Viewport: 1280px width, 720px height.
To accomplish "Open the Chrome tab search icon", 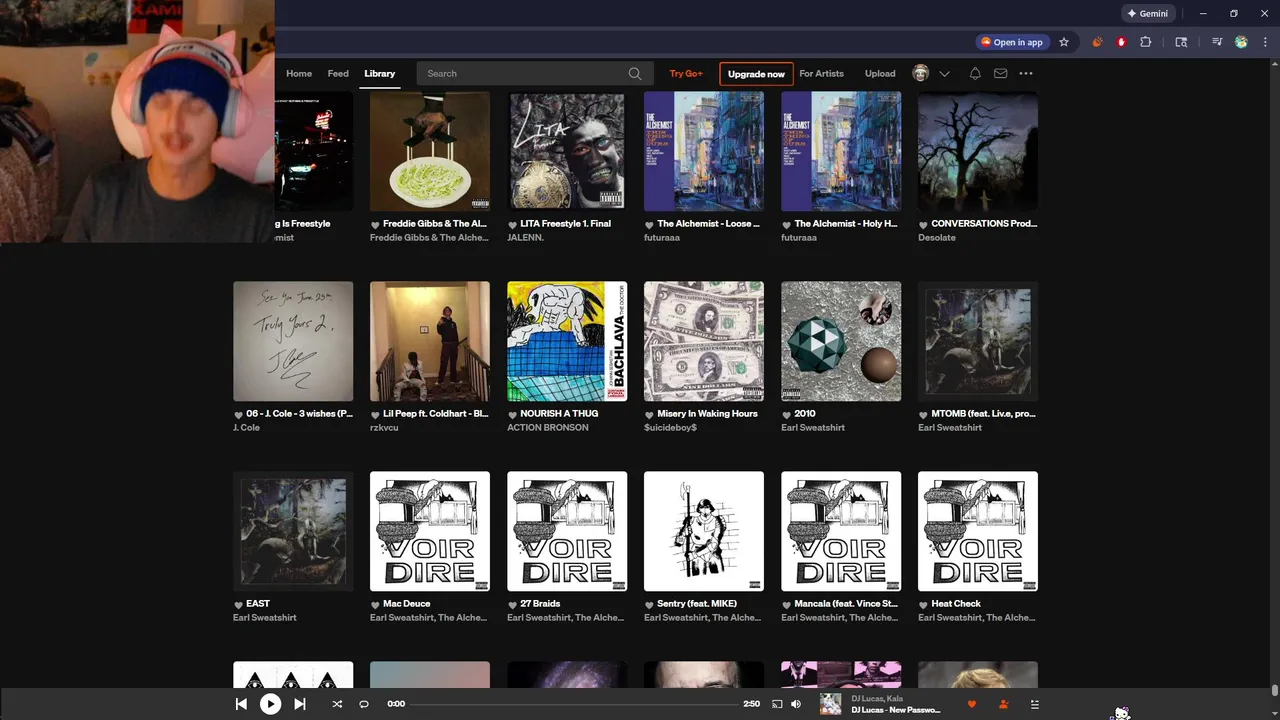I will click(1181, 42).
